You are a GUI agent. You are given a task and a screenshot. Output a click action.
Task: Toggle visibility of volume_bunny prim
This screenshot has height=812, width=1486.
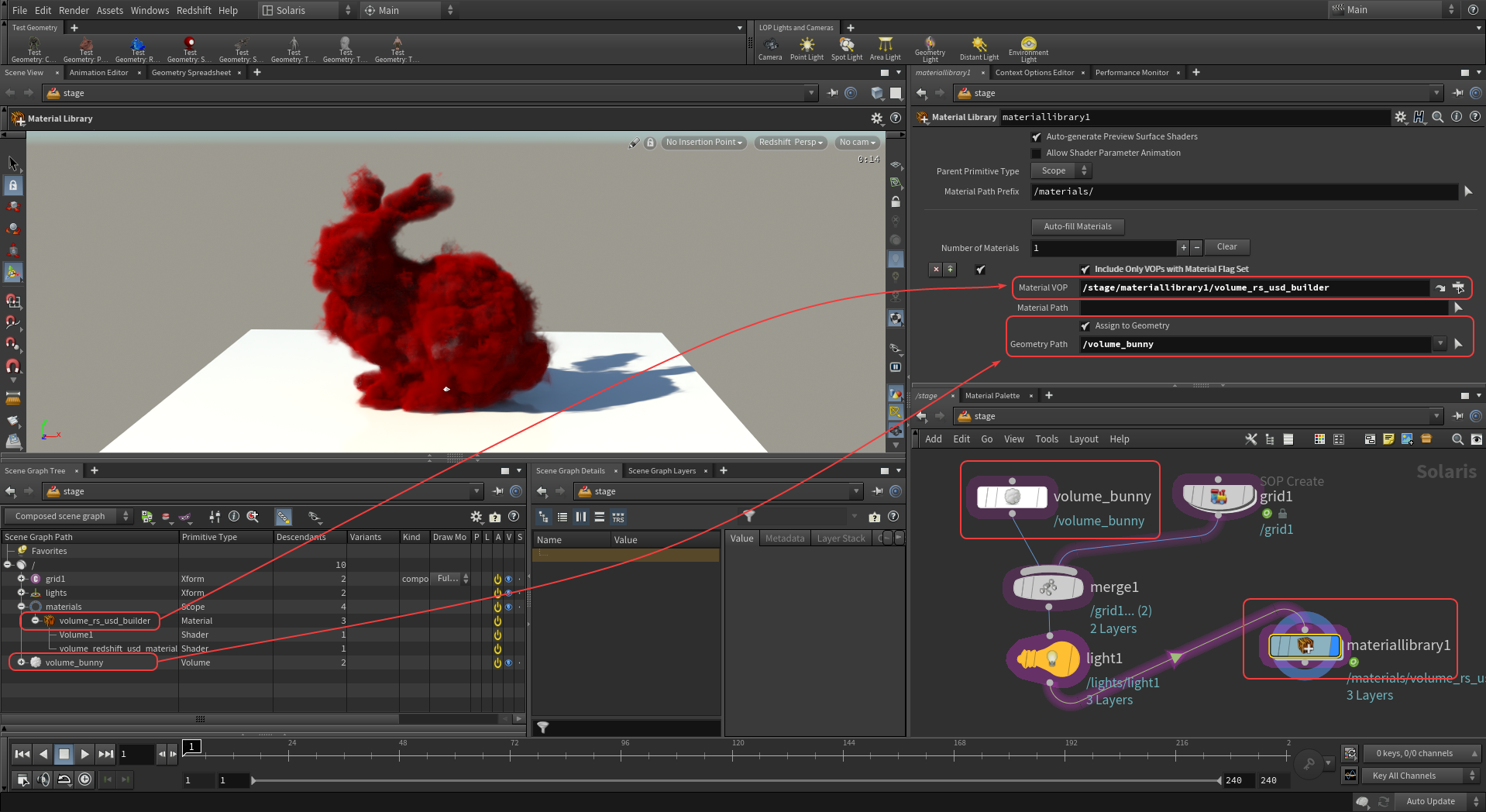508,662
